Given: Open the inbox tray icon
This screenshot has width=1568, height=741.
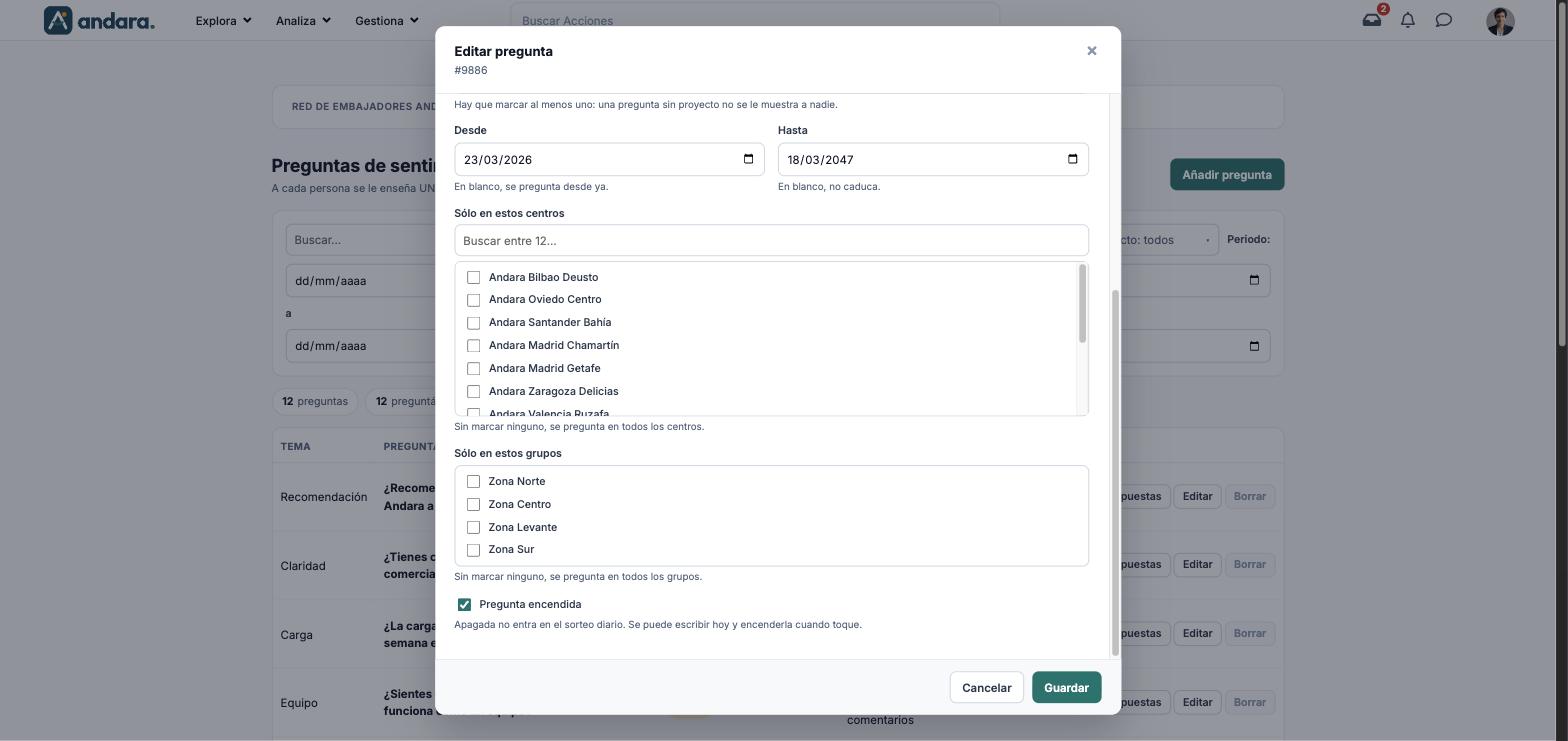Looking at the screenshot, I should click(1372, 20).
